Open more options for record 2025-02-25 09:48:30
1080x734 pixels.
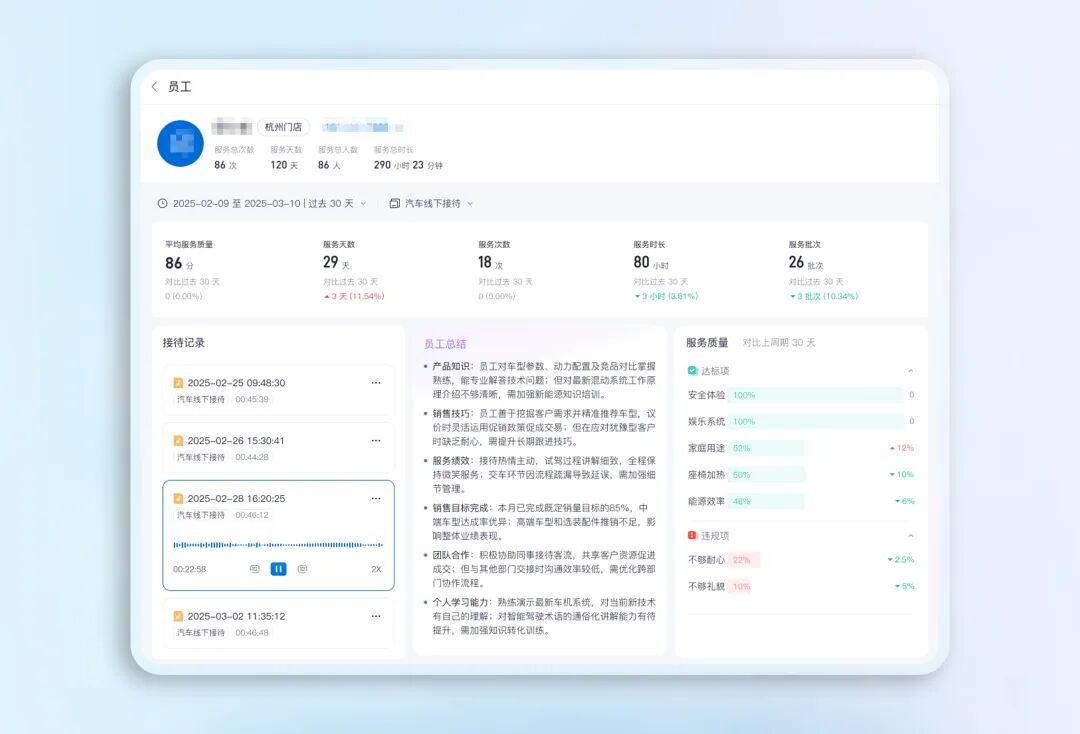pyautogui.click(x=376, y=383)
